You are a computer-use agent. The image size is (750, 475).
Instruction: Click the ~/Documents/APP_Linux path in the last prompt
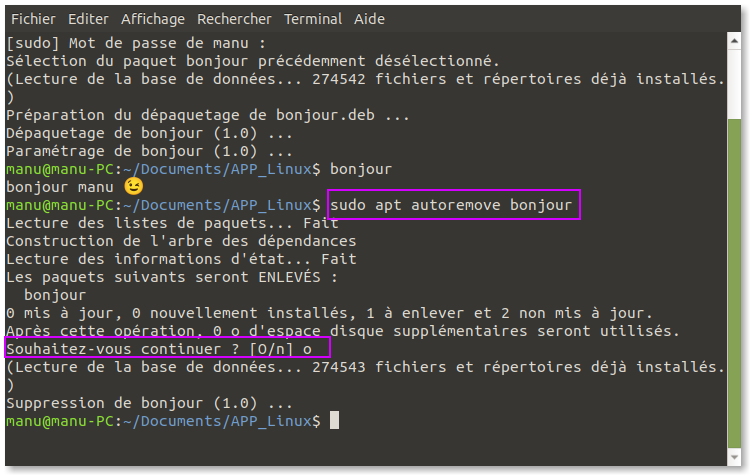tap(217, 421)
